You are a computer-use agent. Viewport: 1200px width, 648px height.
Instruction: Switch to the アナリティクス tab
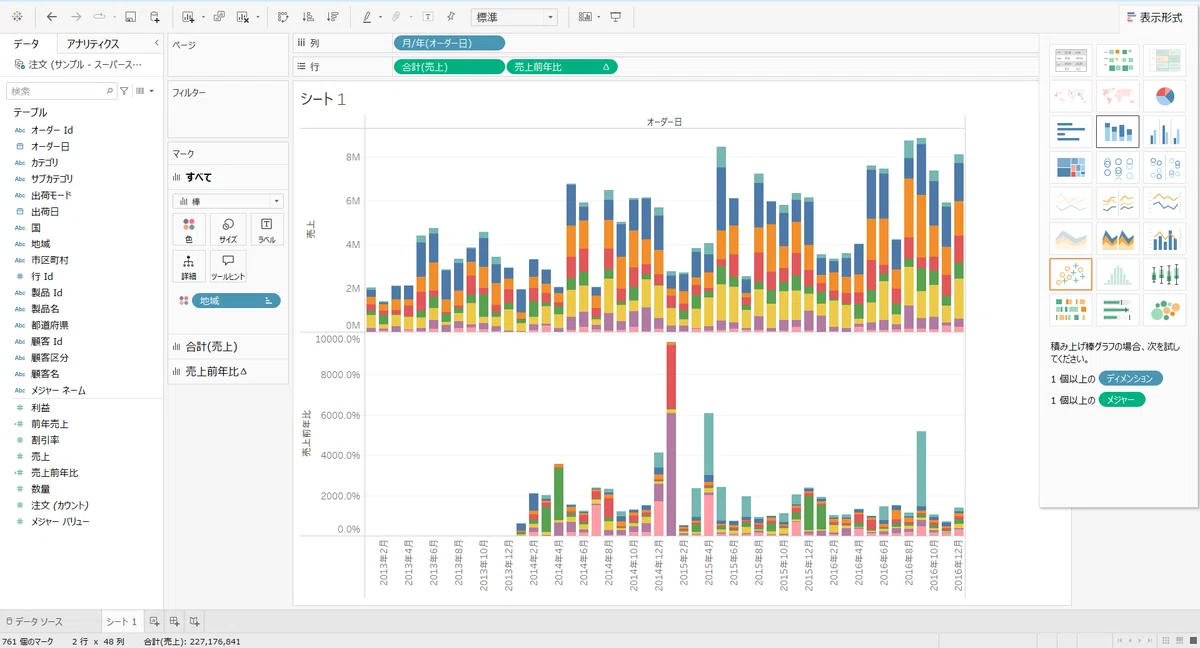click(x=93, y=44)
